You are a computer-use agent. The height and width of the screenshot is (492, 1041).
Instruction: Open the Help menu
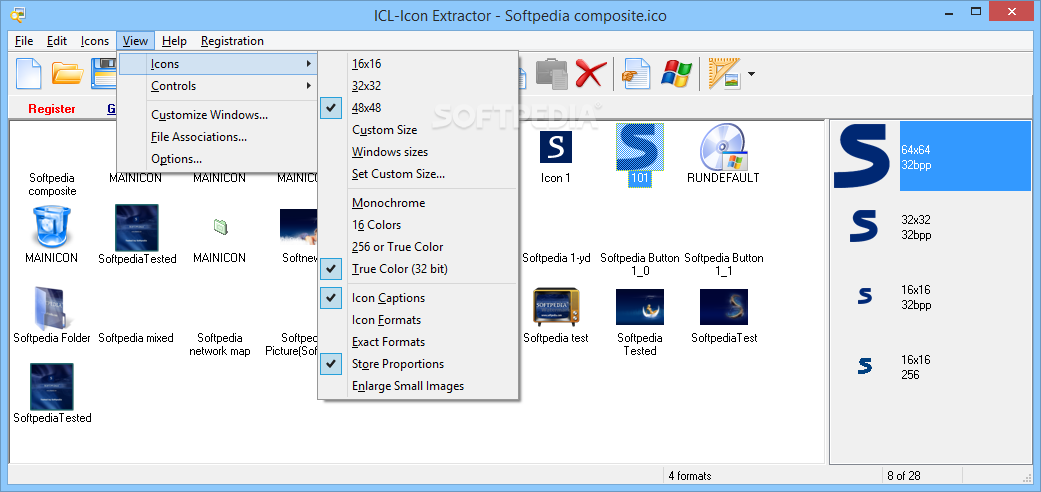click(x=175, y=41)
